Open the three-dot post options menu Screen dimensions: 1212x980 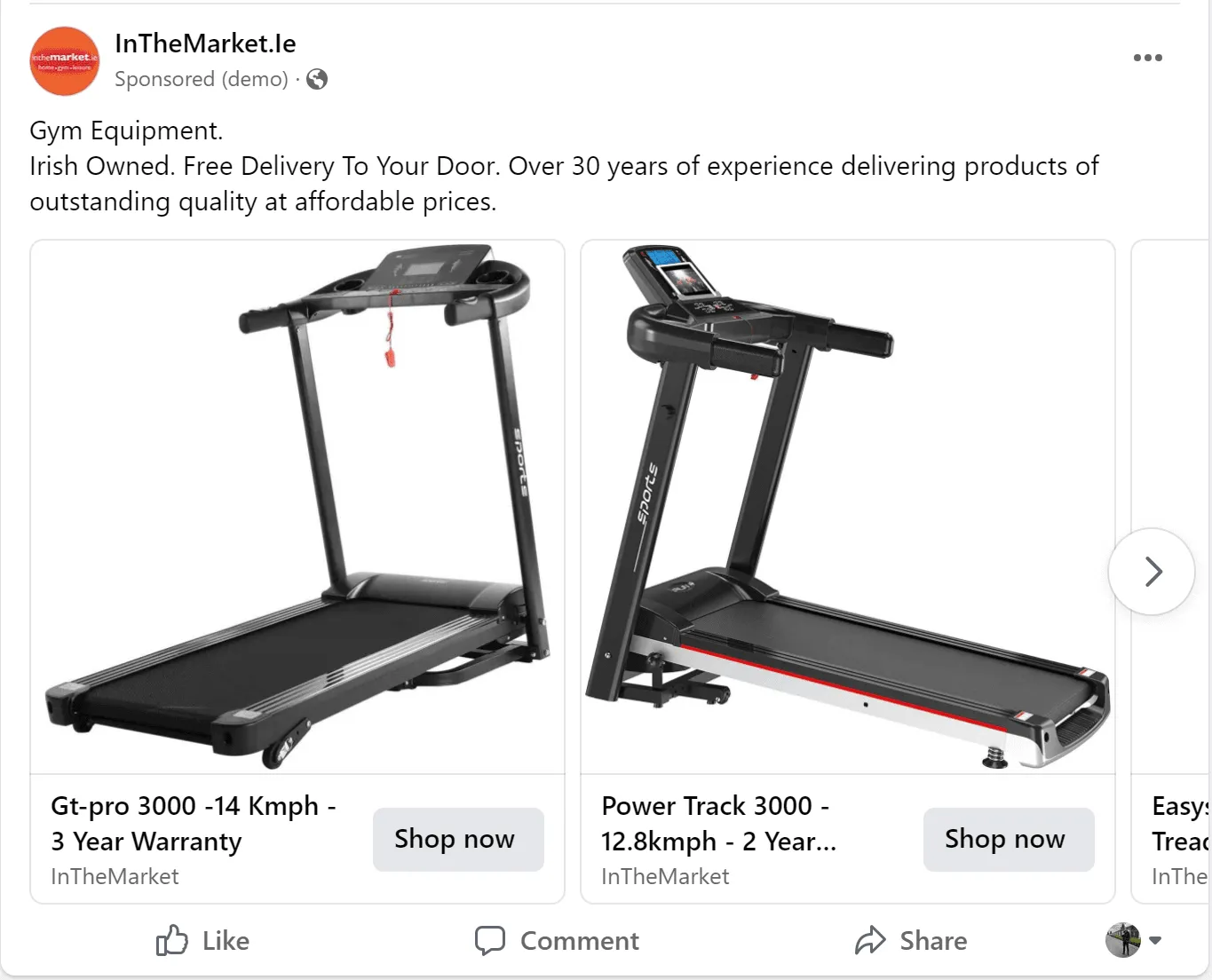[1147, 58]
